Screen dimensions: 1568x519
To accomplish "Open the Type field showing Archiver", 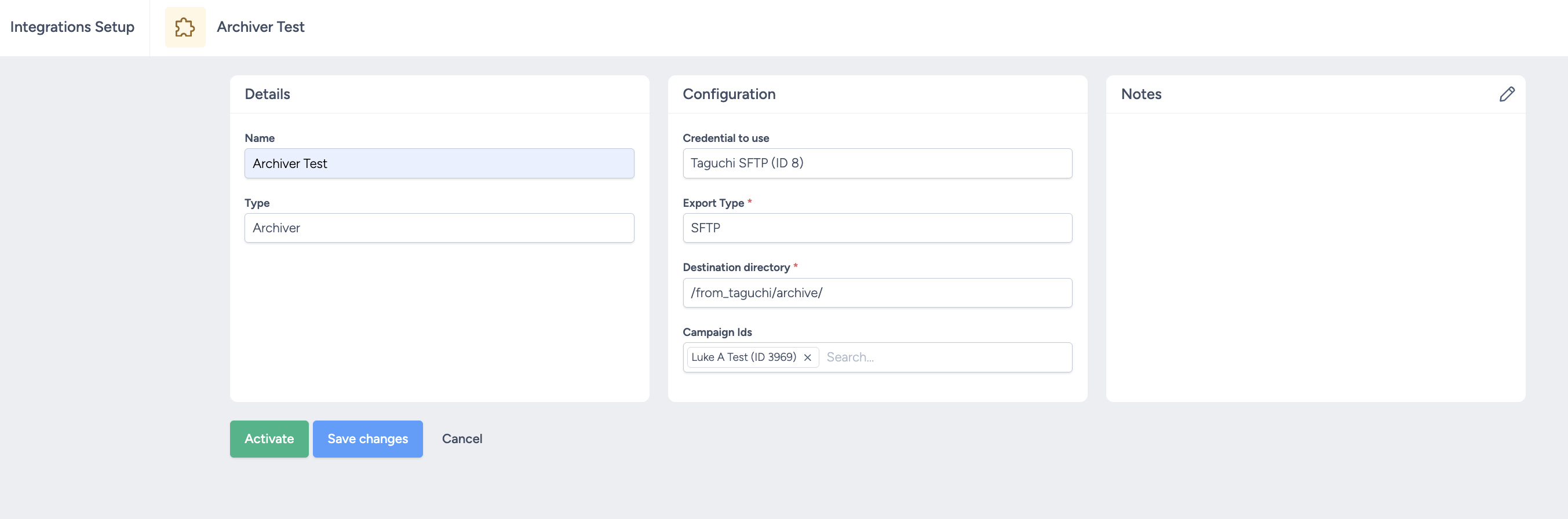I will pos(439,228).
